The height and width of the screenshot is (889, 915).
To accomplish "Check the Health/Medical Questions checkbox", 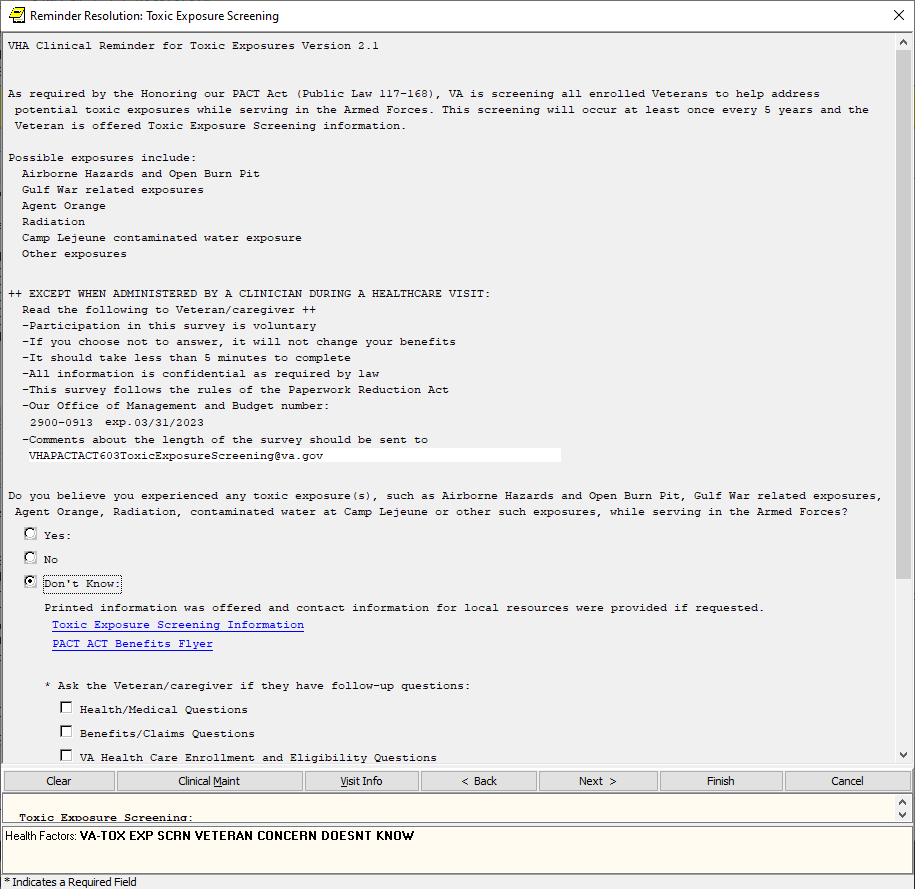I will (x=67, y=708).
